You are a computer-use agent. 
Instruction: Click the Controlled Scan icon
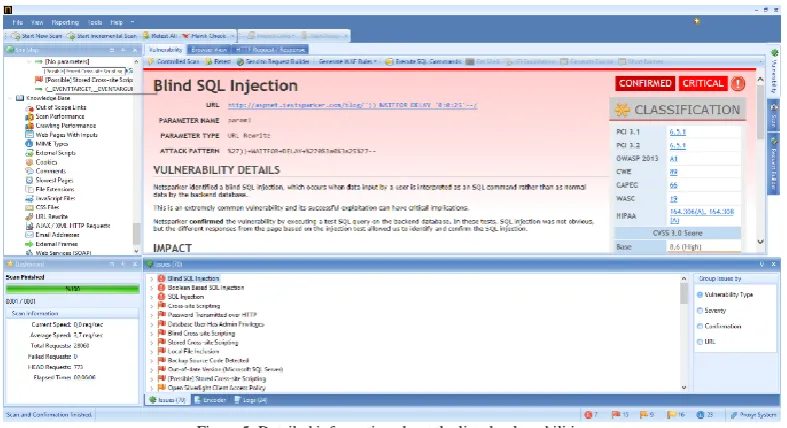click(151, 62)
